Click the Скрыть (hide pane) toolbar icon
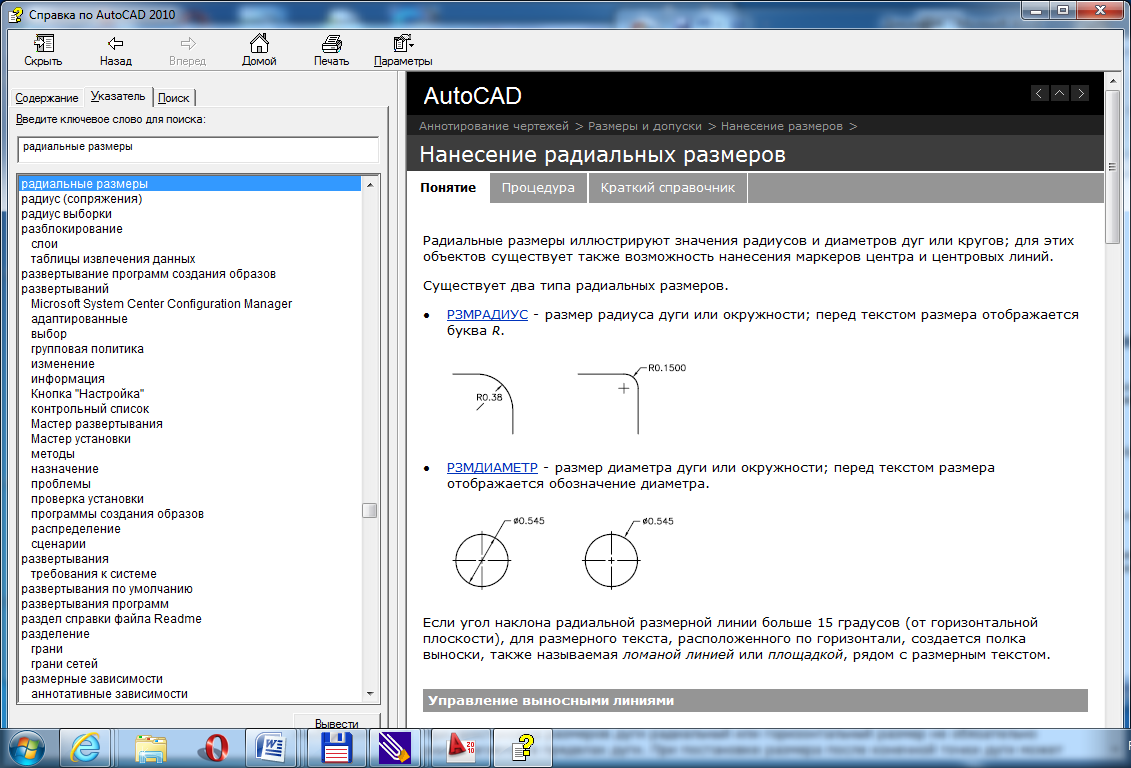The width and height of the screenshot is (1131, 768). coord(43,44)
